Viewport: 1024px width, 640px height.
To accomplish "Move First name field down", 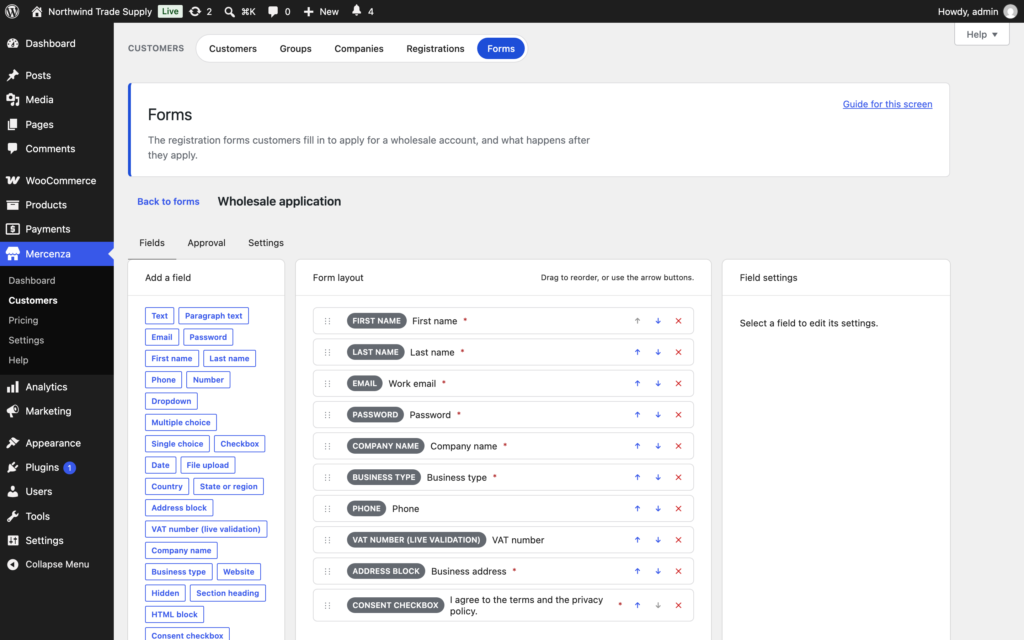I will [x=658, y=321].
